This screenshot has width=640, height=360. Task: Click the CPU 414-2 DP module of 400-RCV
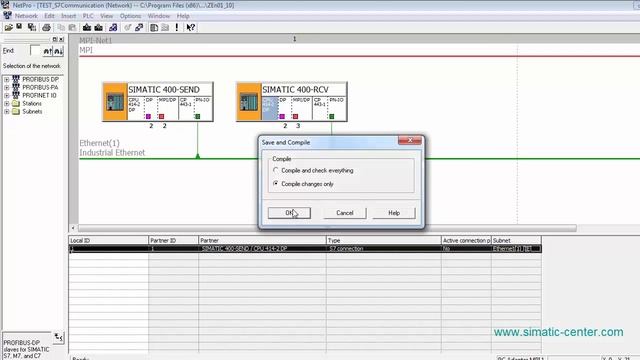tap(270, 108)
